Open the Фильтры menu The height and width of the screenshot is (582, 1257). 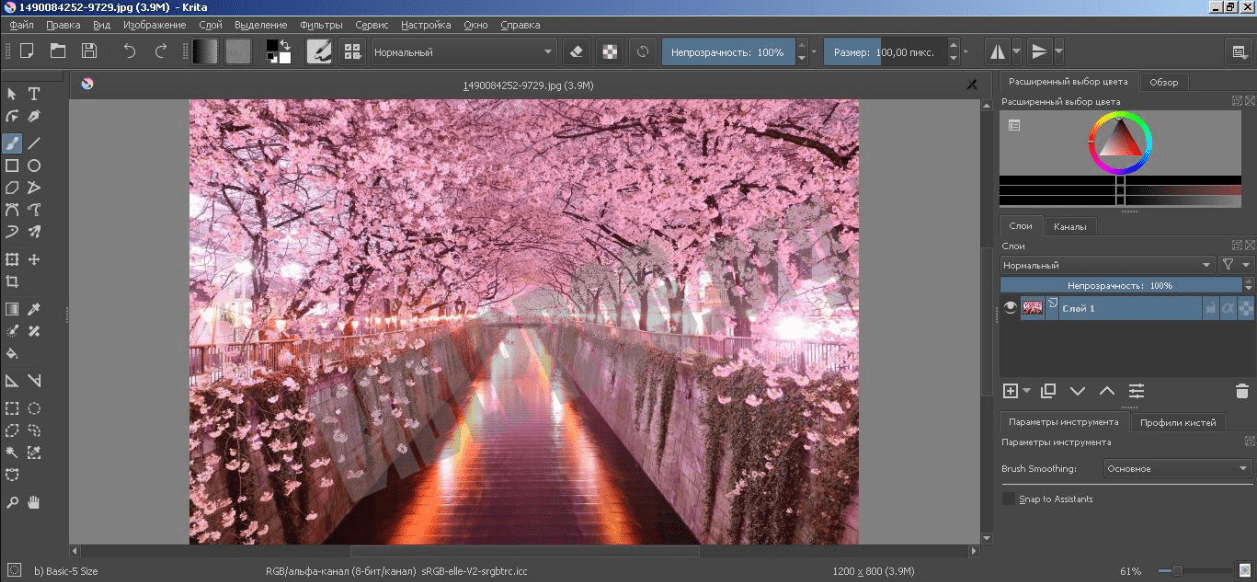coord(321,24)
